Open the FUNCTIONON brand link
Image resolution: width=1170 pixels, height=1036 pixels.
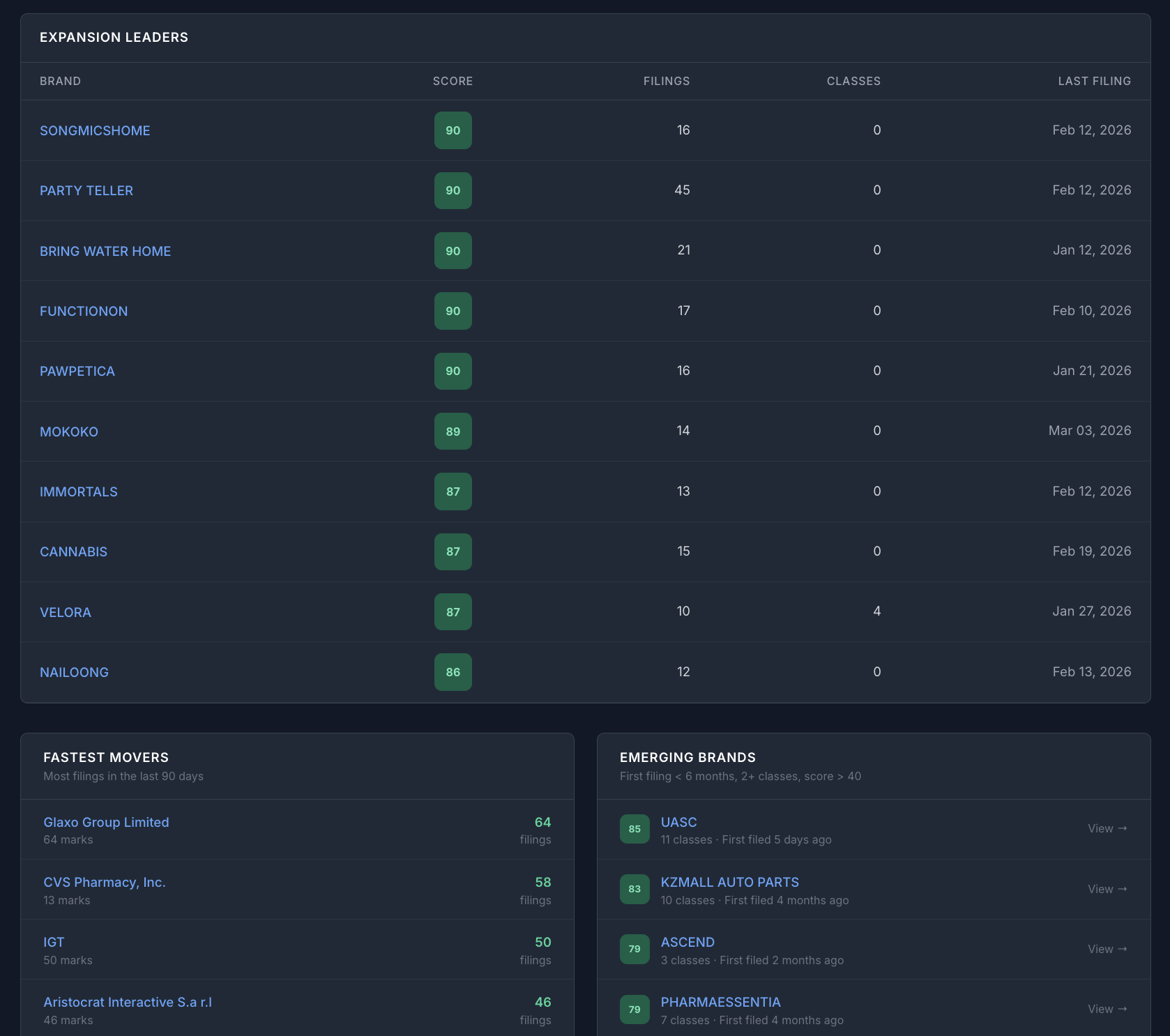[84, 311]
